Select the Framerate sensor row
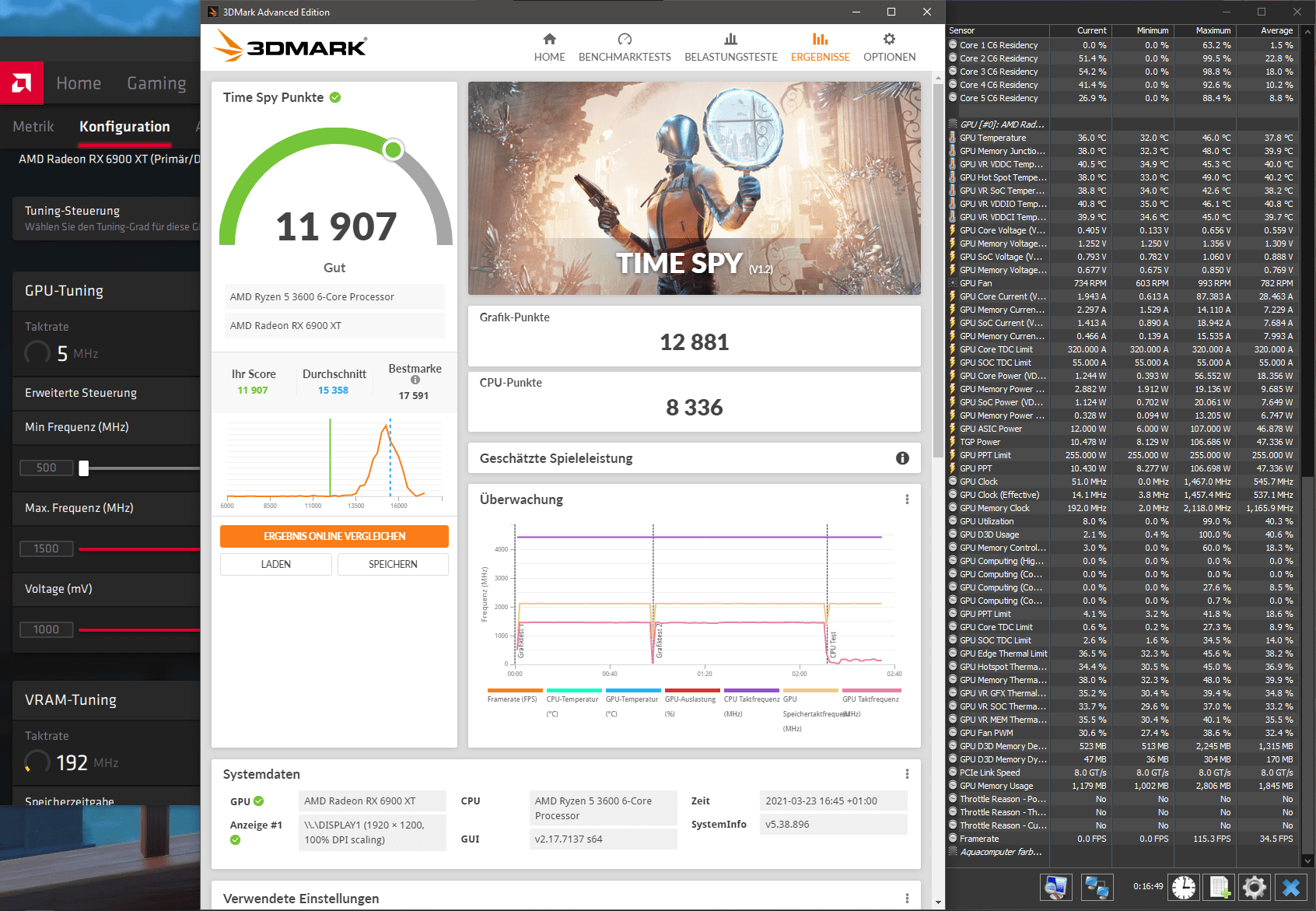1316x911 pixels. pos(1122,839)
